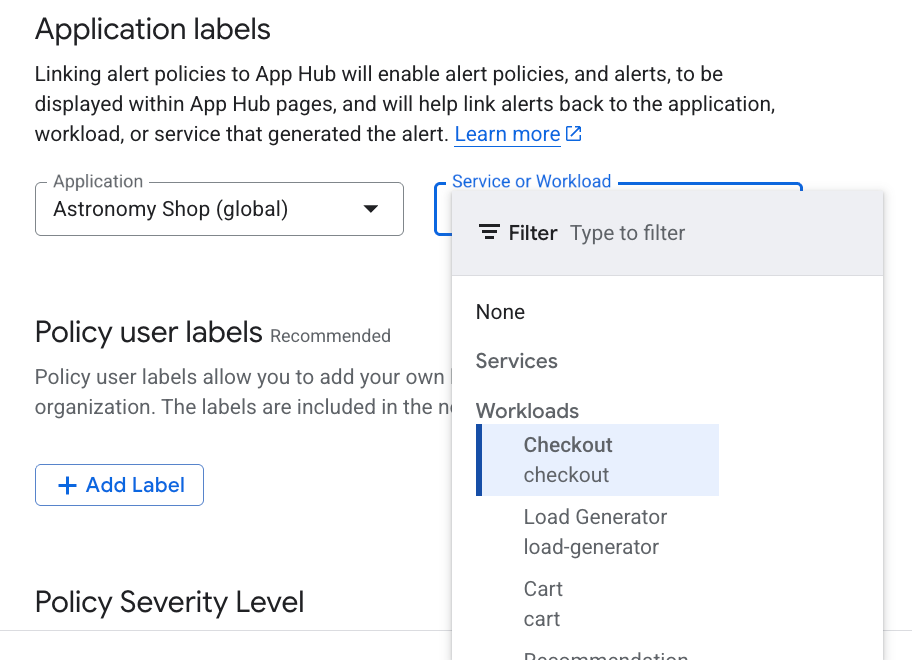
Task: Click the Services group header
Action: [516, 361]
